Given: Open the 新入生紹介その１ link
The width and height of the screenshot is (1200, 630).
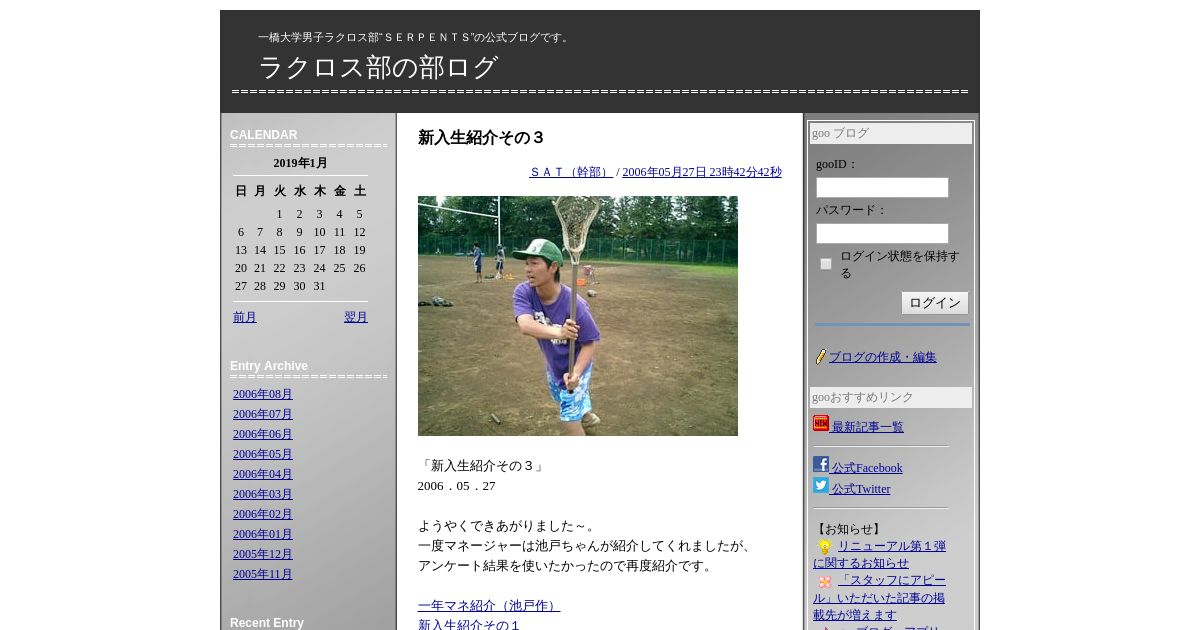Looking at the screenshot, I should [x=470, y=625].
